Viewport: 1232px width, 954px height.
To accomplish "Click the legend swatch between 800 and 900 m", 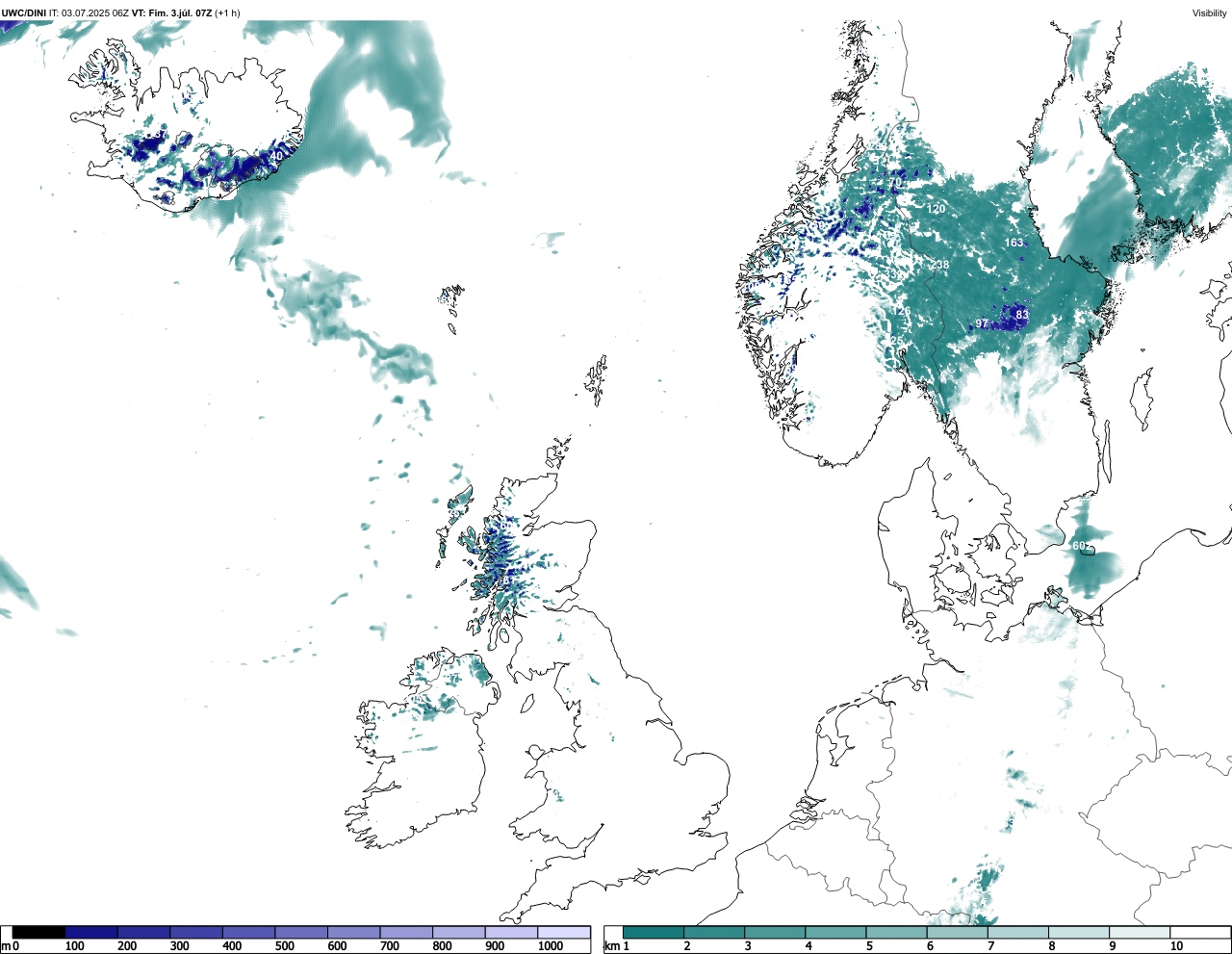I will tap(458, 932).
